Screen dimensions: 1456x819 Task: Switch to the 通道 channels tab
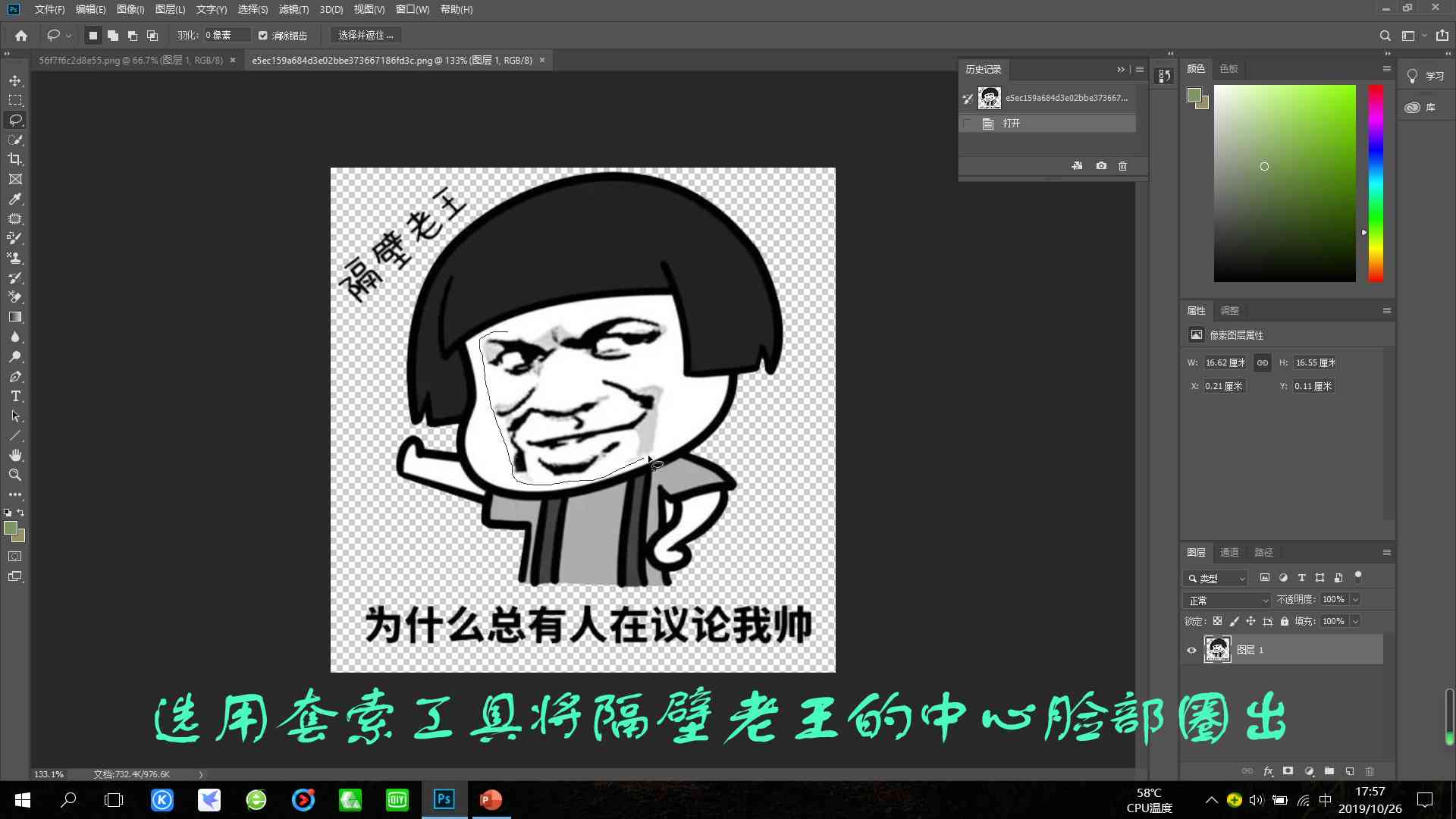tap(1229, 552)
